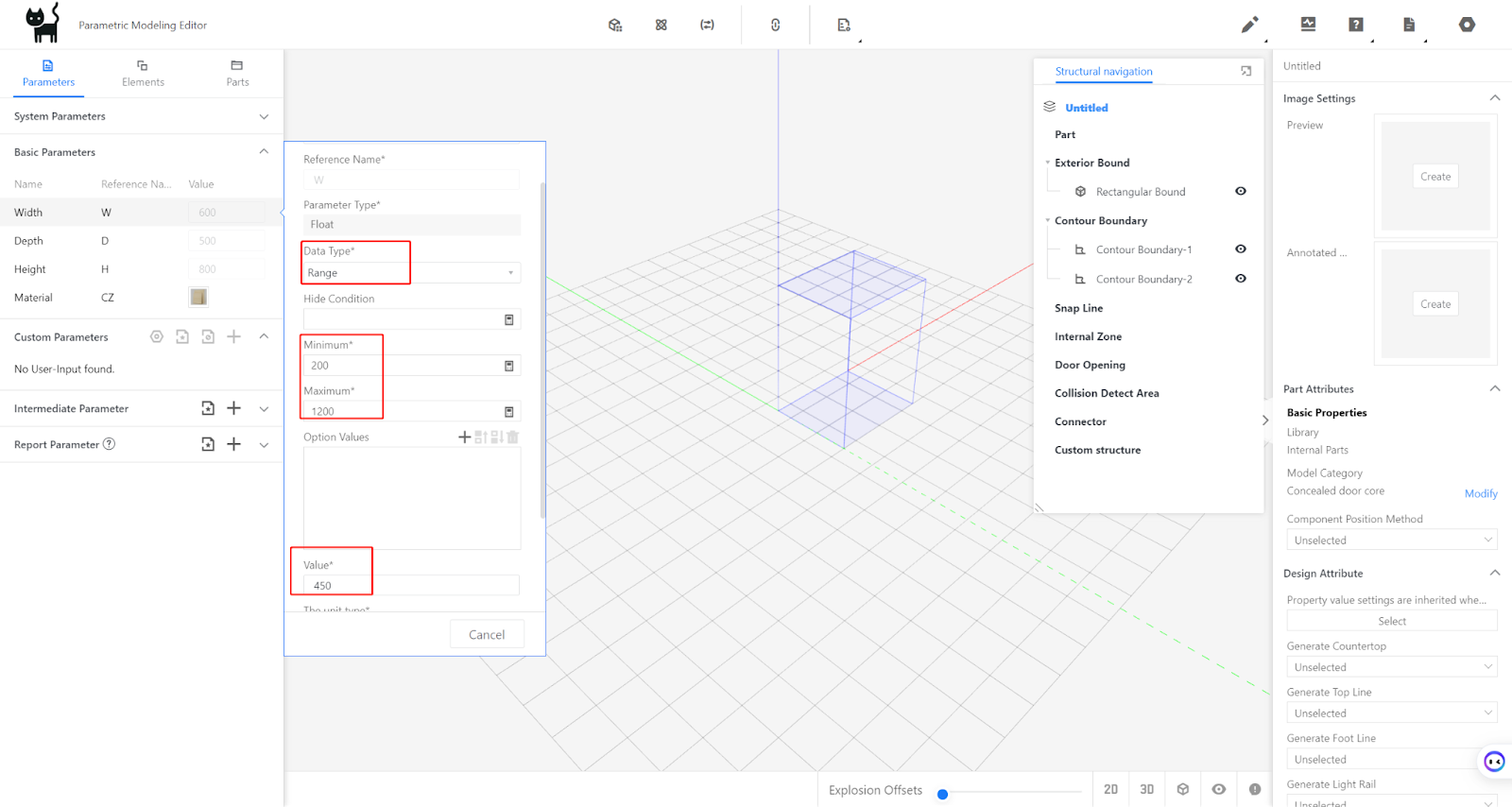Add a new Custom Parameter with plus icon
Screen dimensions: 1512x807
tap(234, 336)
